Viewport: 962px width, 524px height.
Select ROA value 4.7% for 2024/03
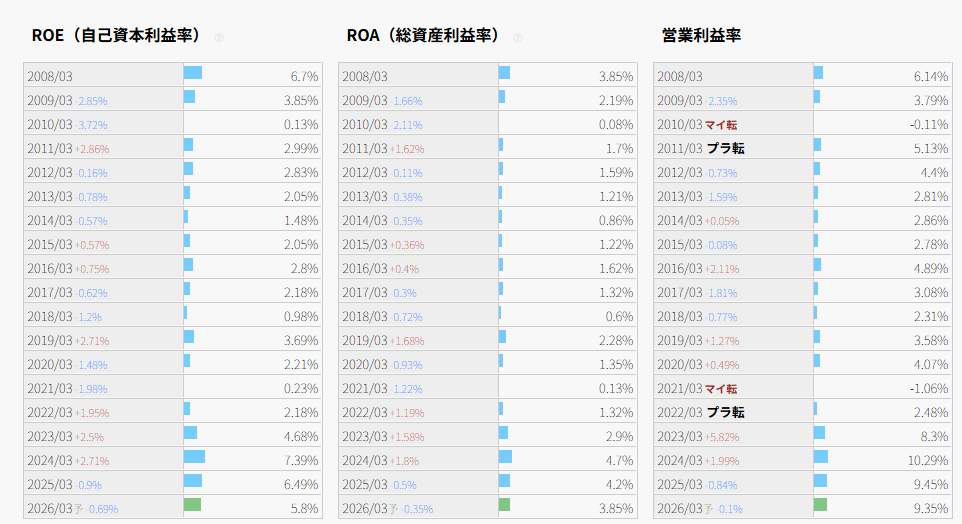[x=620, y=460]
